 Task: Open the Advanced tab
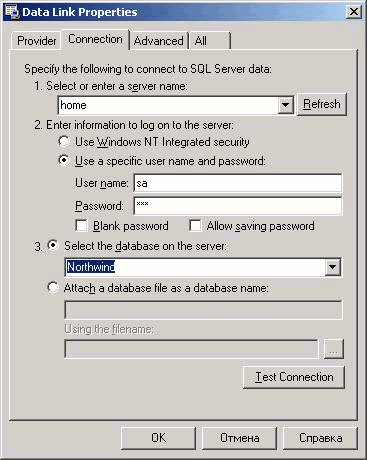(159, 41)
